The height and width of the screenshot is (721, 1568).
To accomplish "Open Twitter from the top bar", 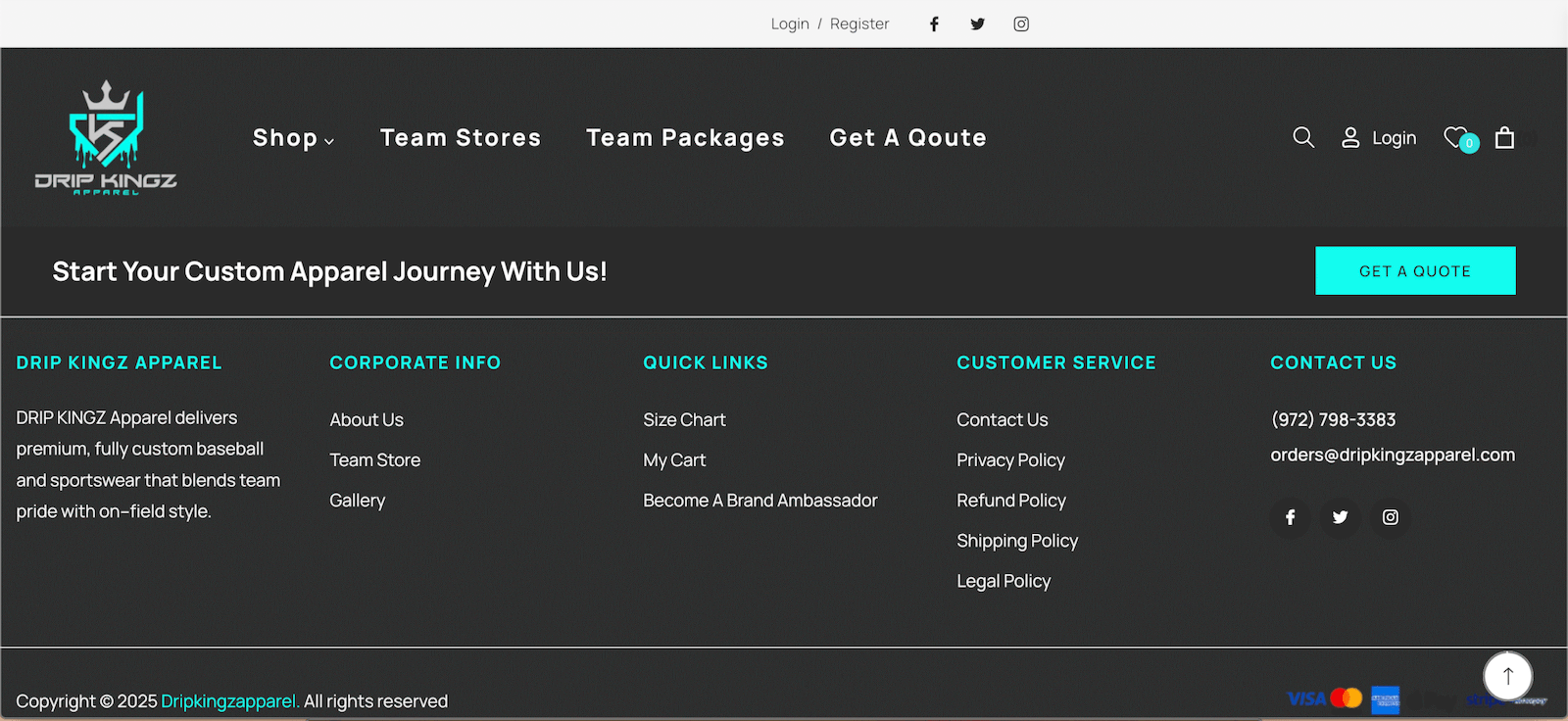I will (x=977, y=24).
